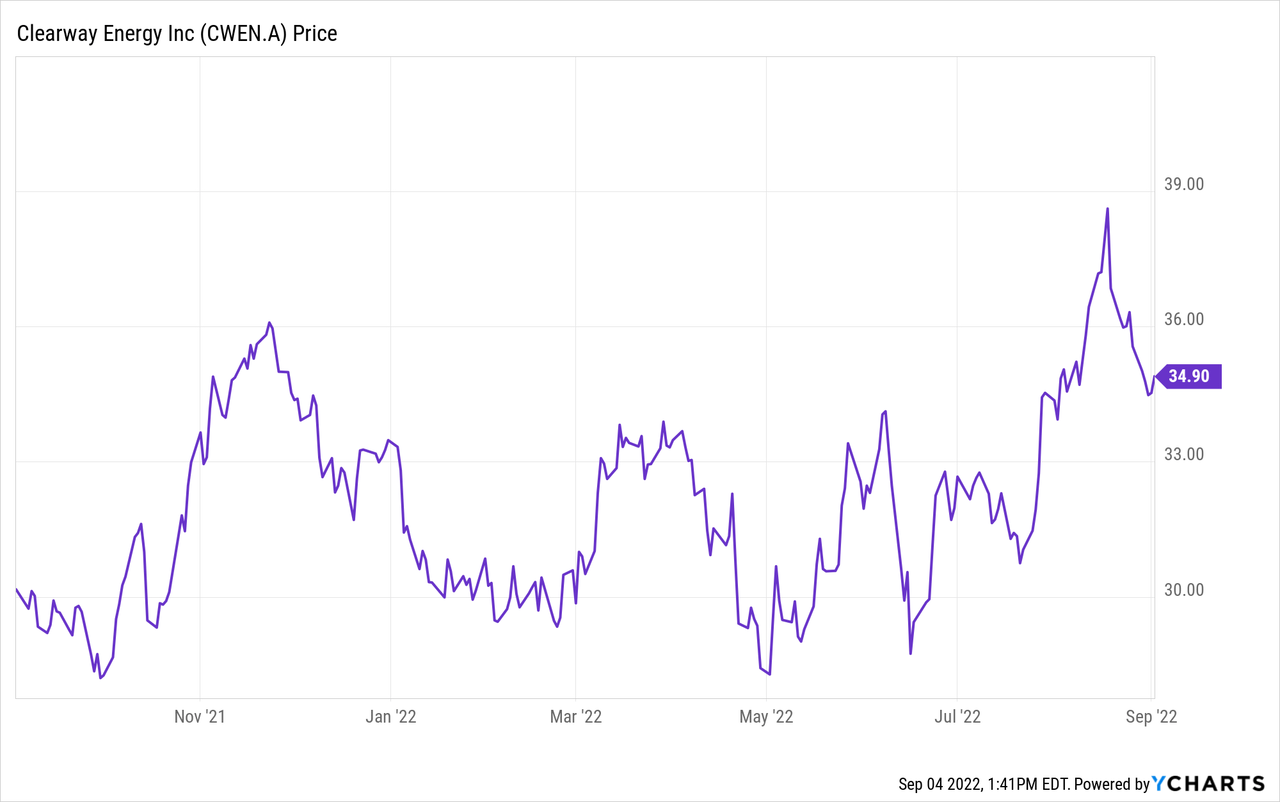
Task: Click the Powered by text in footer
Action: (x=1111, y=784)
